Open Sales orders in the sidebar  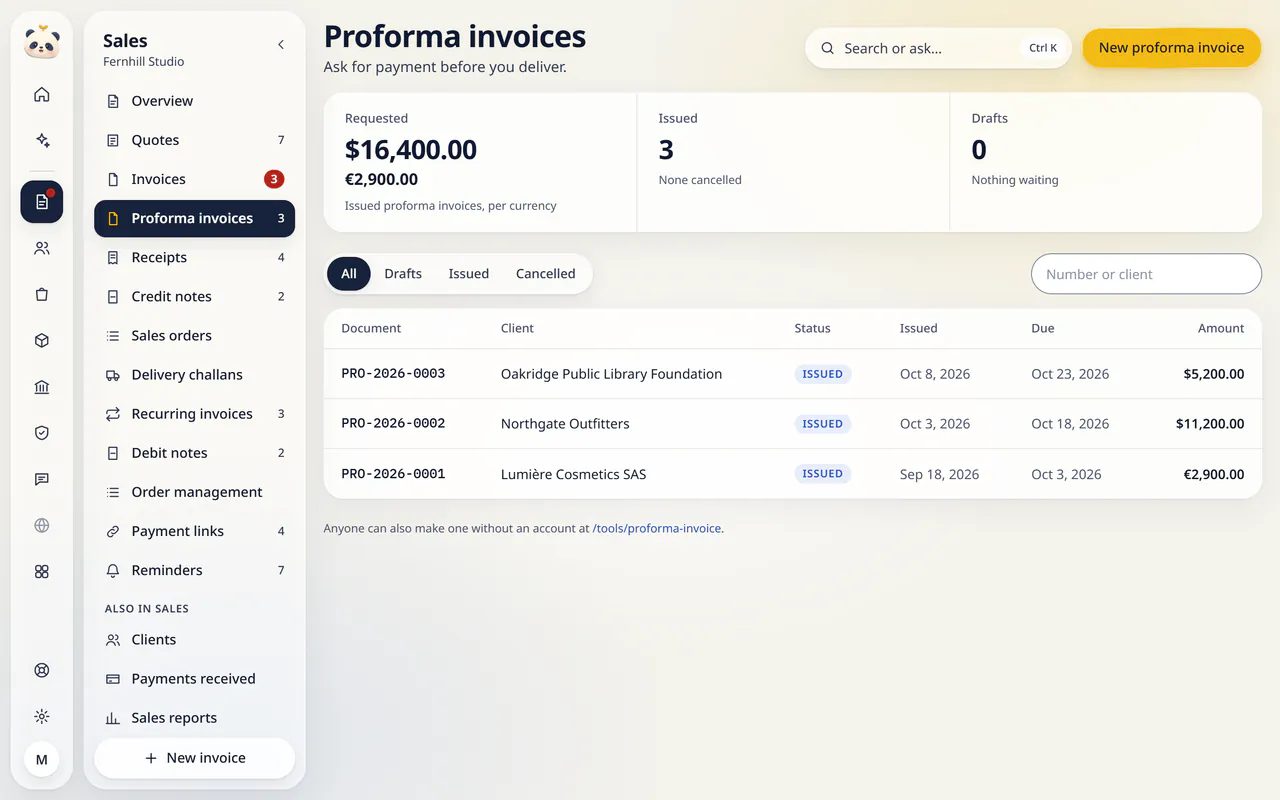(194, 335)
